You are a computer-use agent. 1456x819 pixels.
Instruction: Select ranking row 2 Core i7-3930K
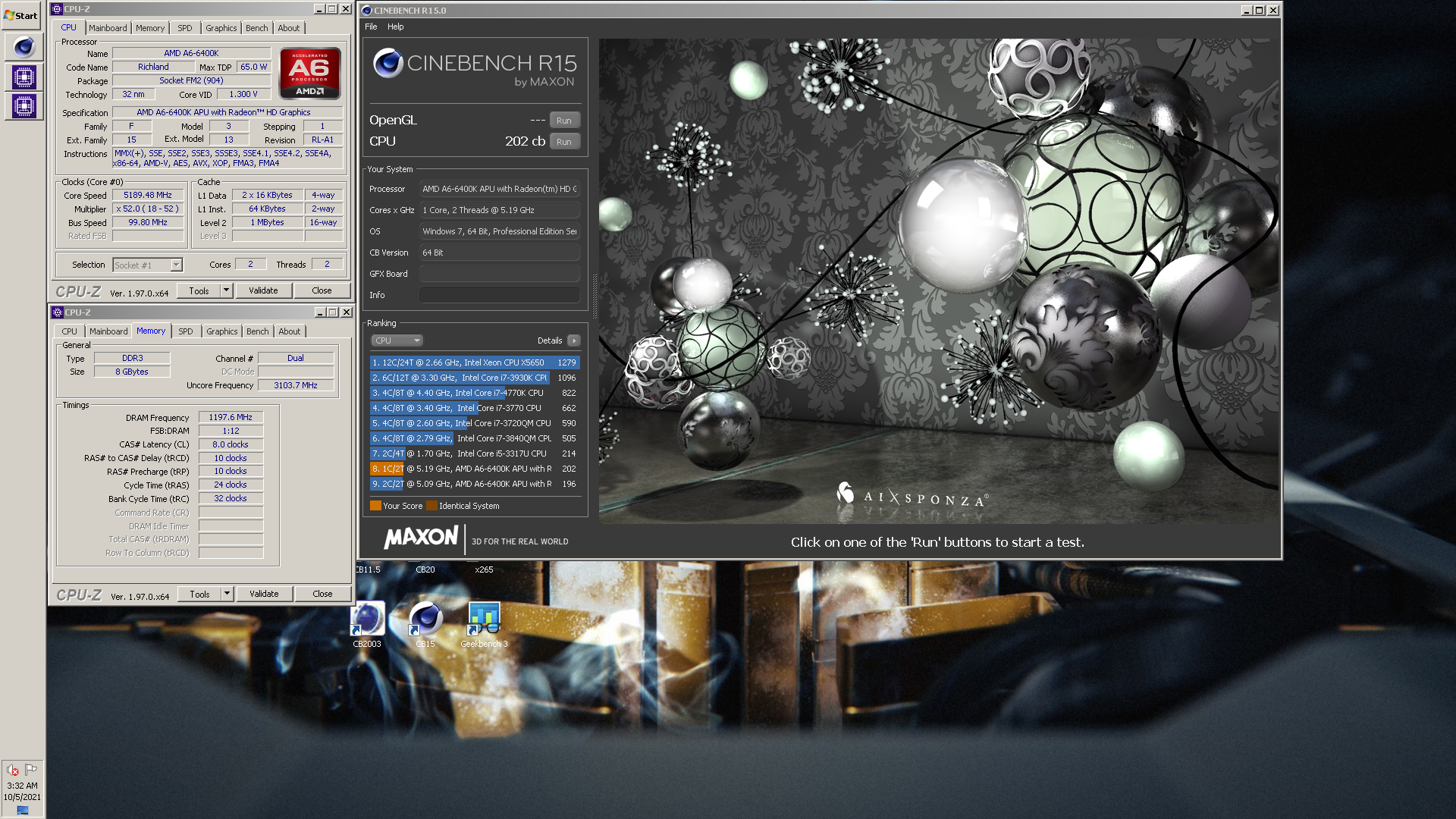click(475, 378)
